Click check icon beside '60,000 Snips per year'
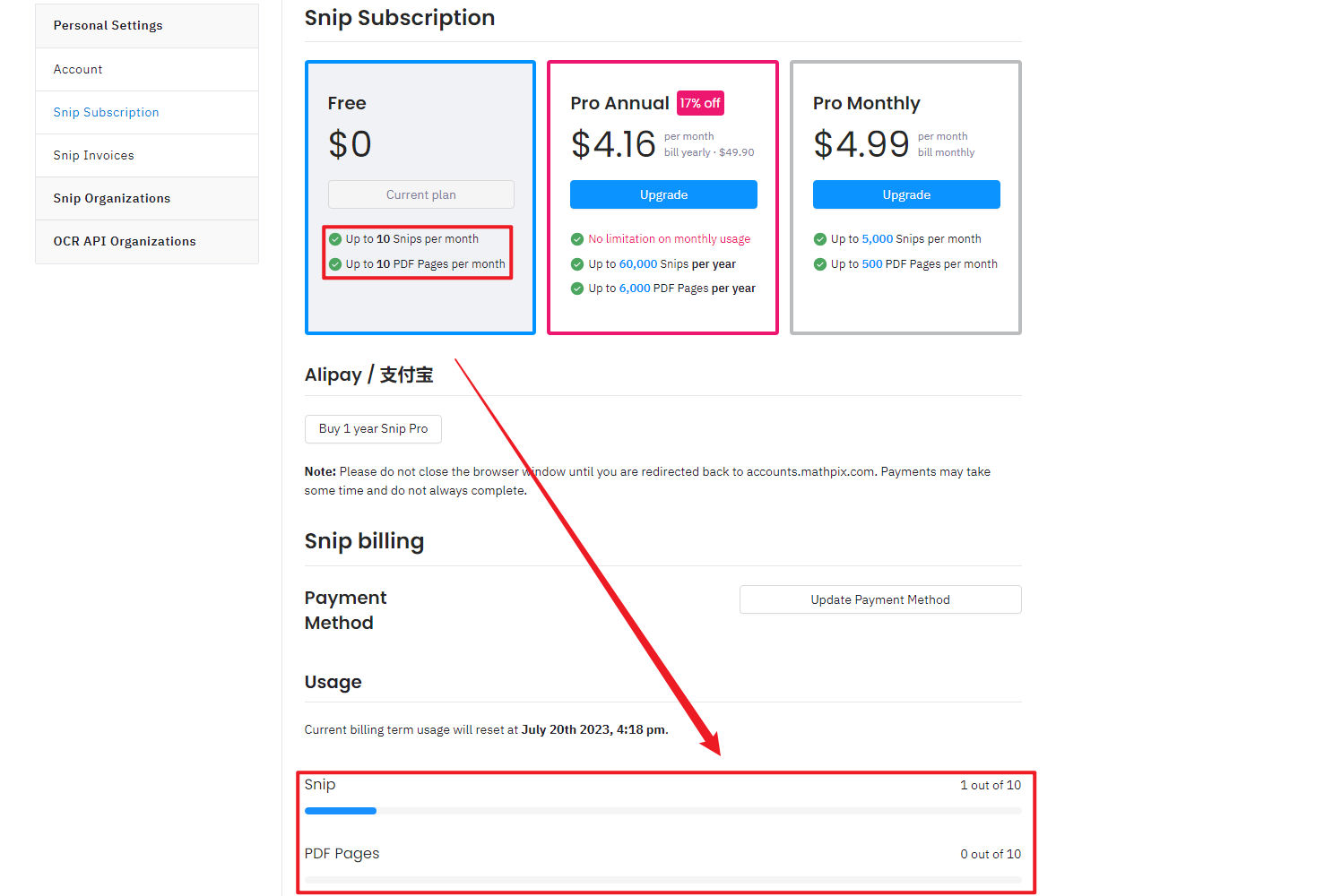This screenshot has height=896, width=1333. 577,264
